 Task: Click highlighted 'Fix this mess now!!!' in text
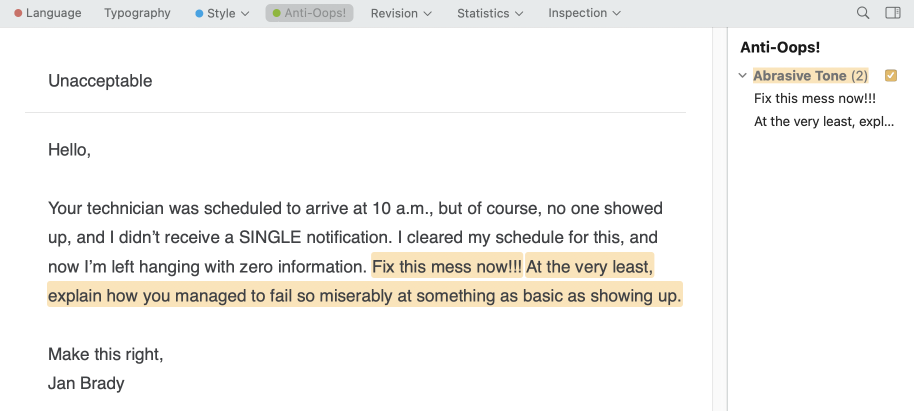click(447, 267)
